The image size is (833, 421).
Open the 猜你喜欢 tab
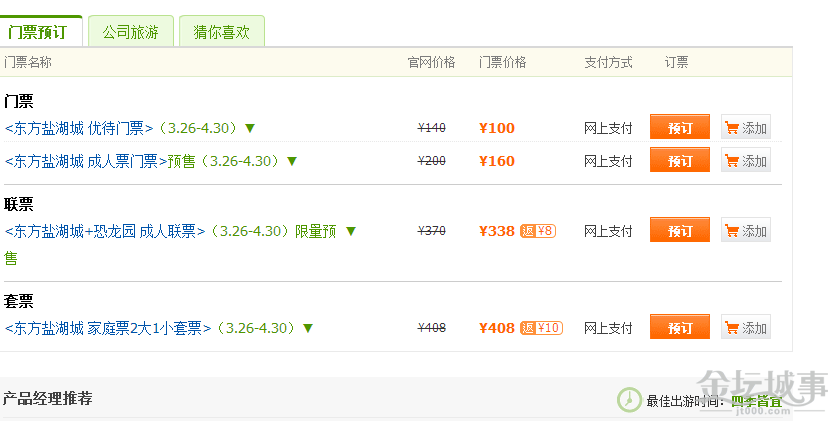pos(222,31)
